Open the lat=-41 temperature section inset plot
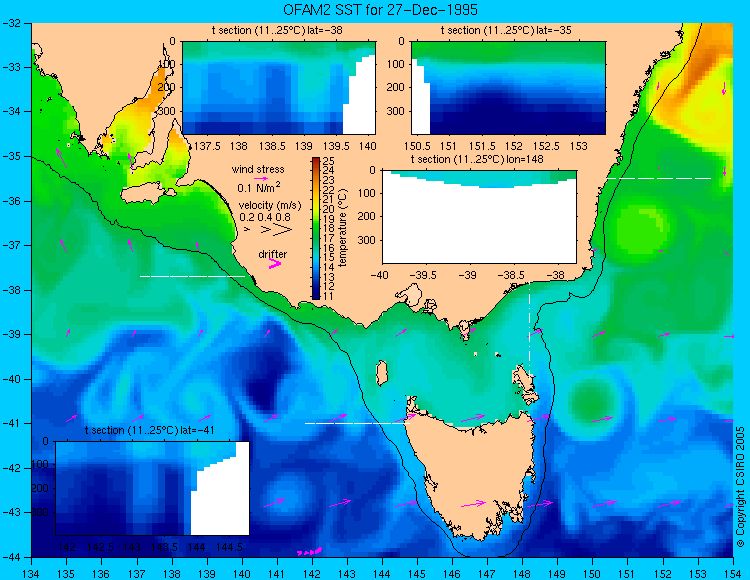The width and height of the screenshot is (750, 580). click(x=153, y=488)
